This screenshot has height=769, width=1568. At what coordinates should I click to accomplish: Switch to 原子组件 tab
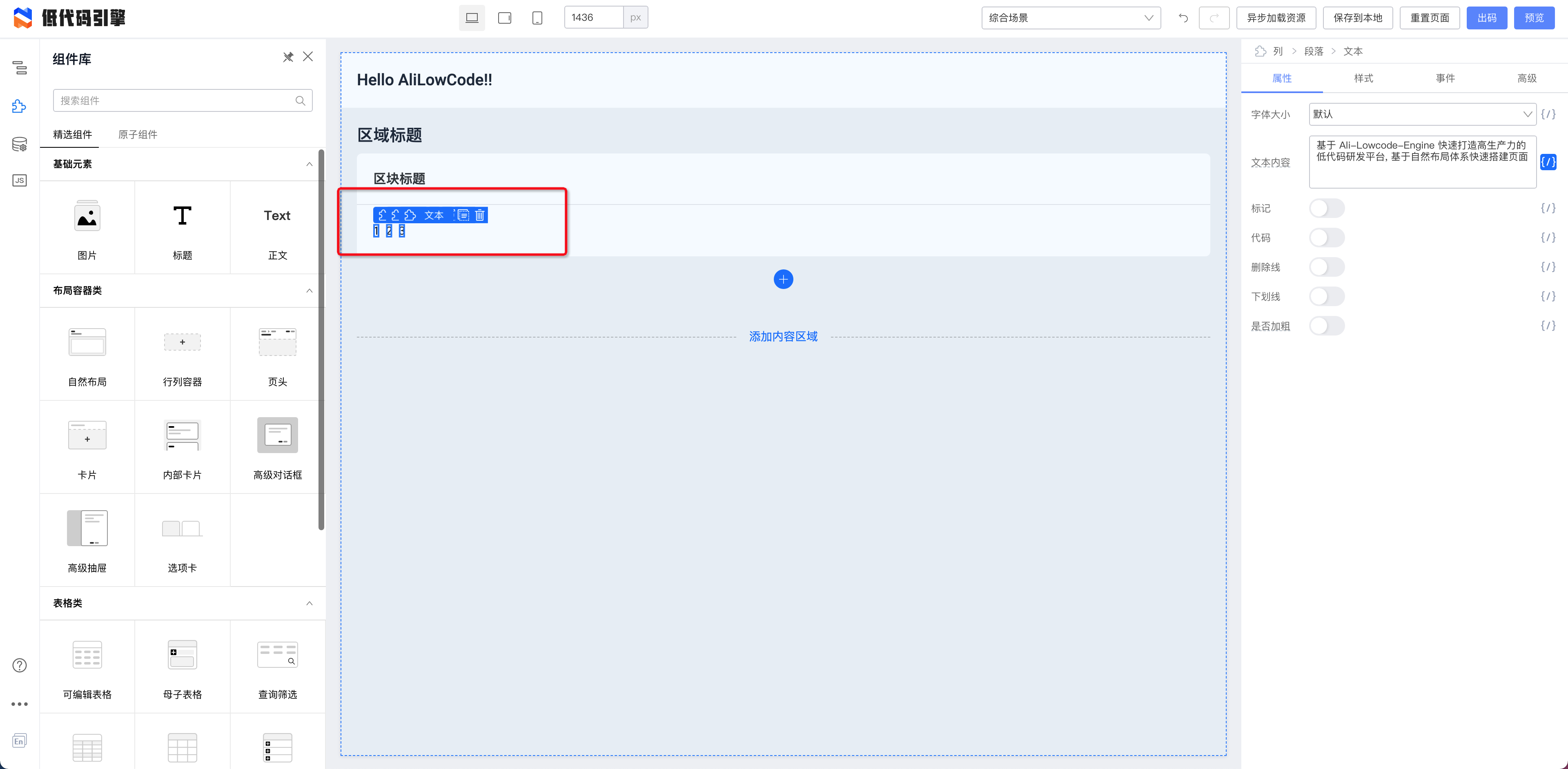click(x=138, y=134)
